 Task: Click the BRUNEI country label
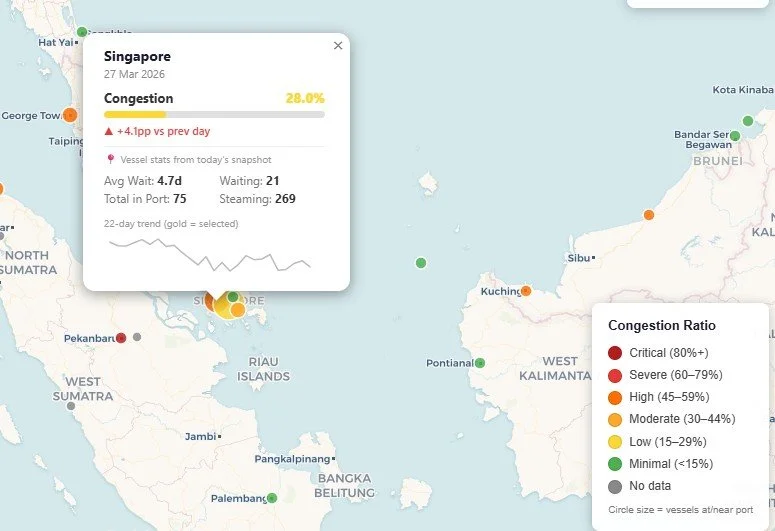[x=718, y=161]
